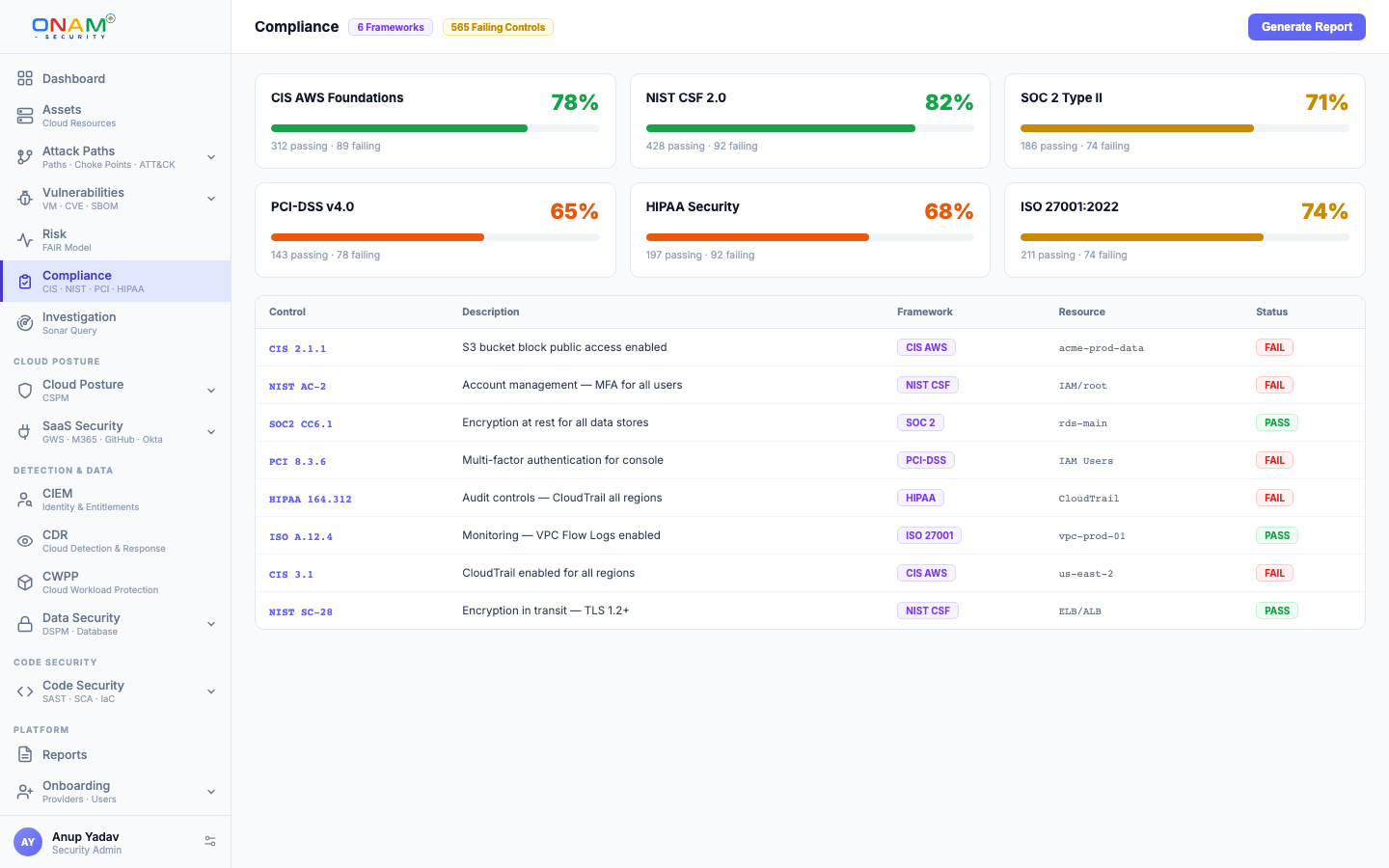Click the CloudTrail resource cell
The image size is (1389, 868).
[1089, 499]
